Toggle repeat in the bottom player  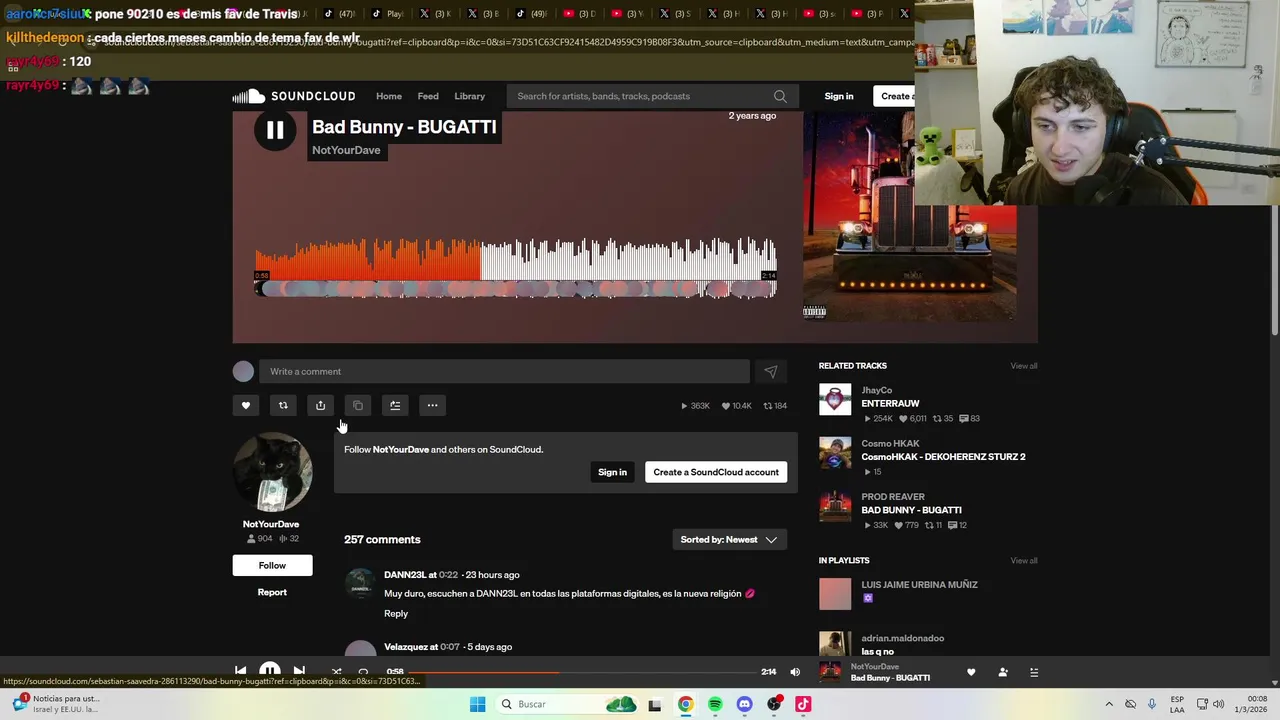click(363, 672)
